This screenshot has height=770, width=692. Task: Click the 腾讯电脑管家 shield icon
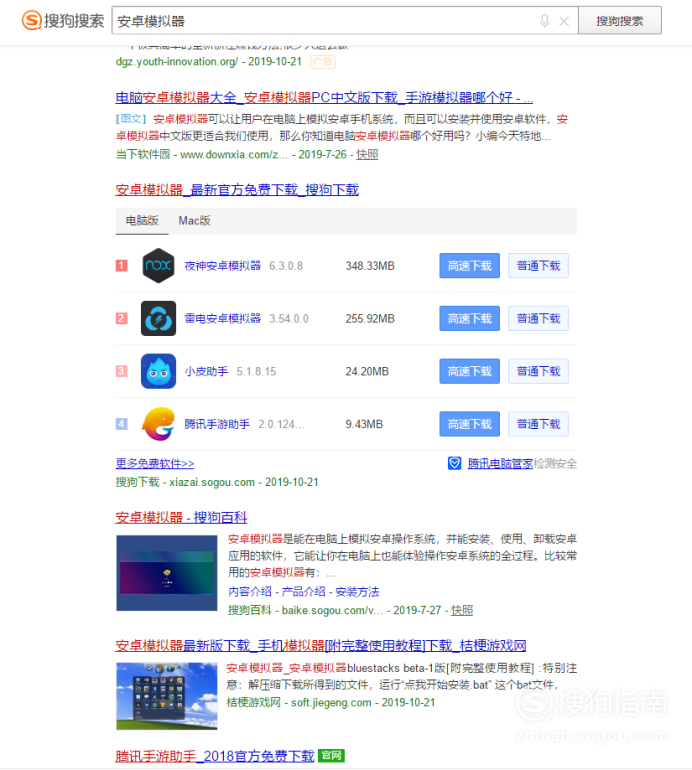[x=454, y=463]
